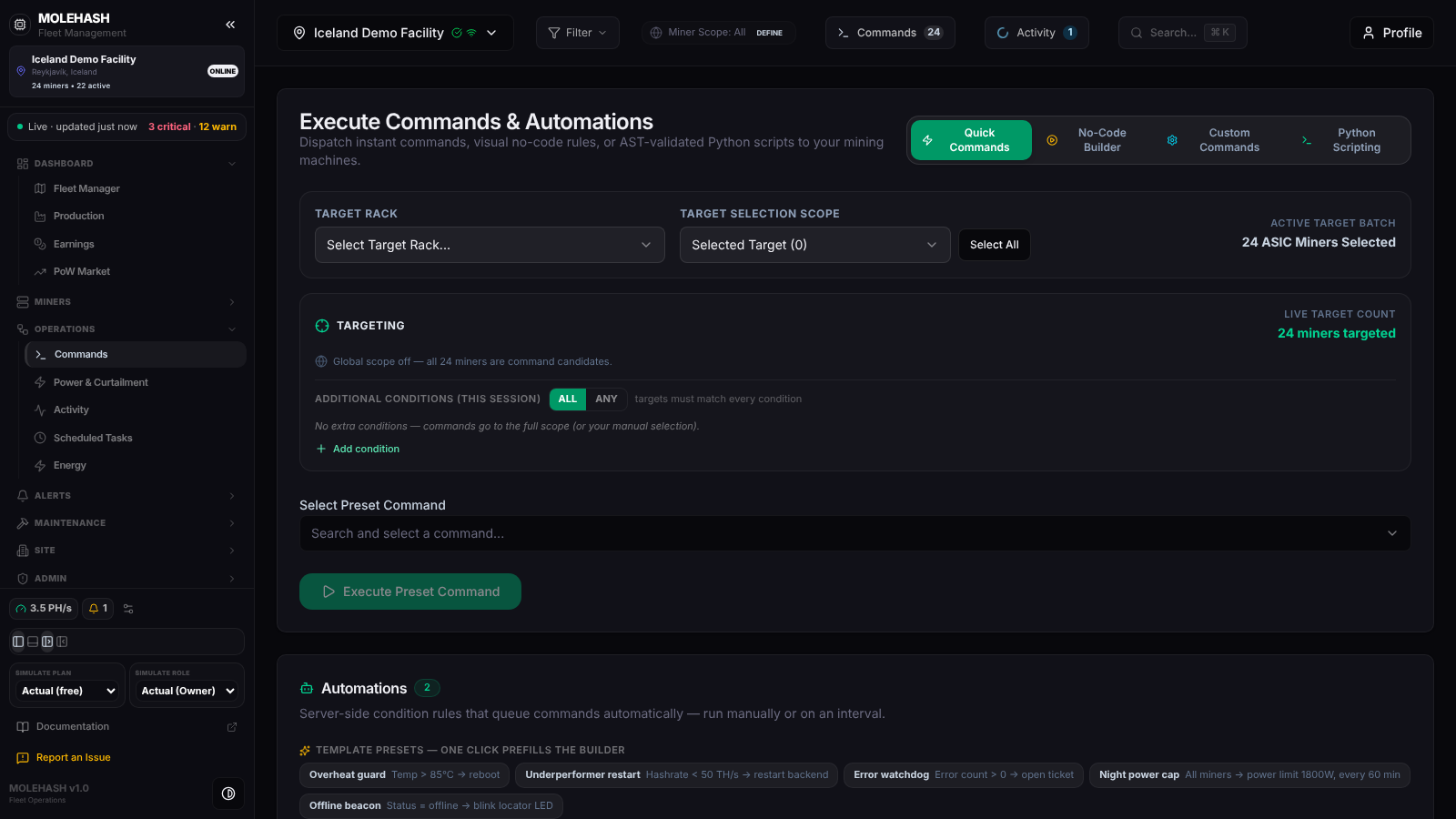Apply the Overheat guard template preset

[x=404, y=775]
